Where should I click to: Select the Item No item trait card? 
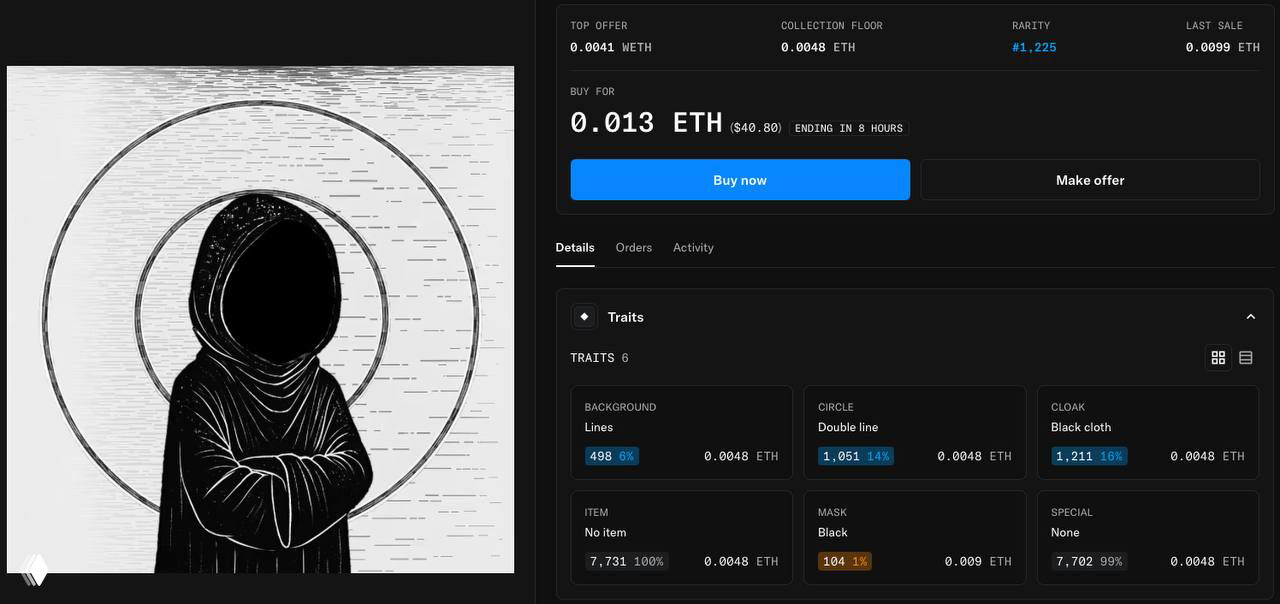pyautogui.click(x=682, y=538)
